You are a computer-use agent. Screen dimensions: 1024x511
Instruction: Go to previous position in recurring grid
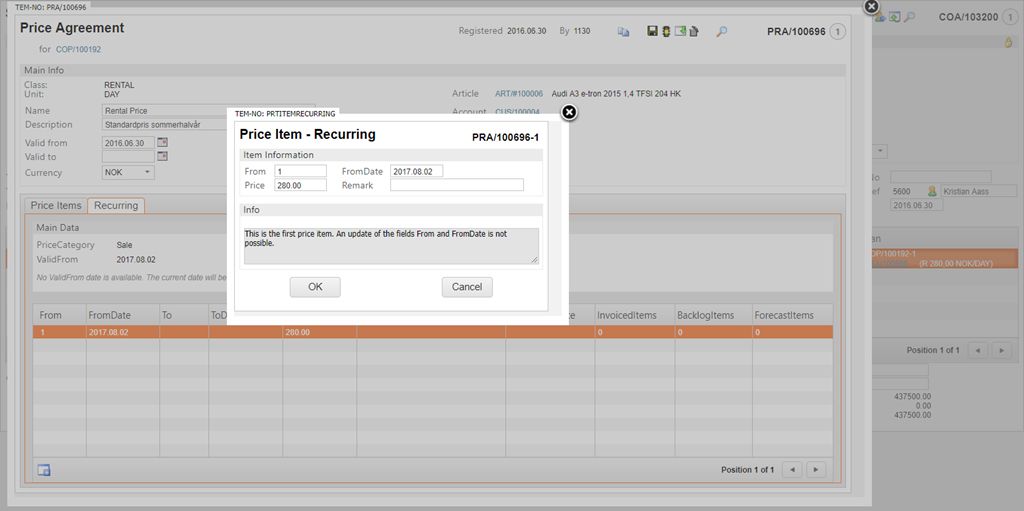[x=792, y=469]
